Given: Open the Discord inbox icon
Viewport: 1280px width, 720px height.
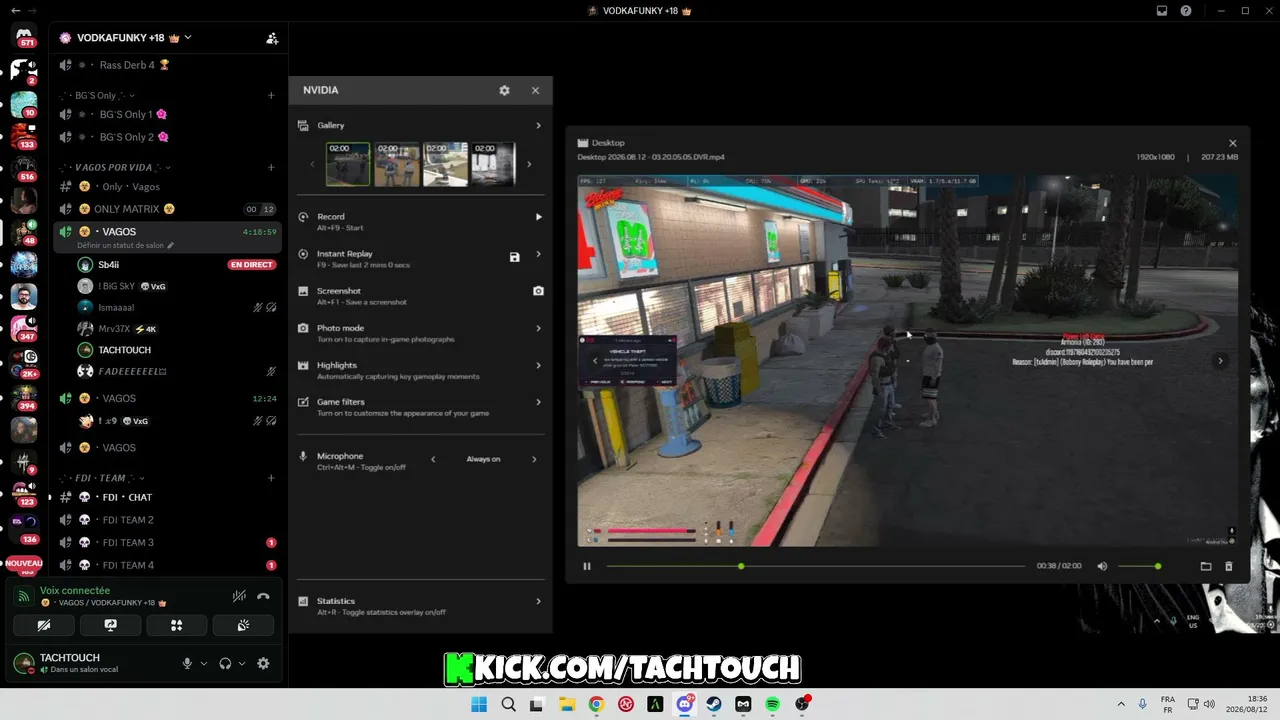Looking at the screenshot, I should 1162,10.
